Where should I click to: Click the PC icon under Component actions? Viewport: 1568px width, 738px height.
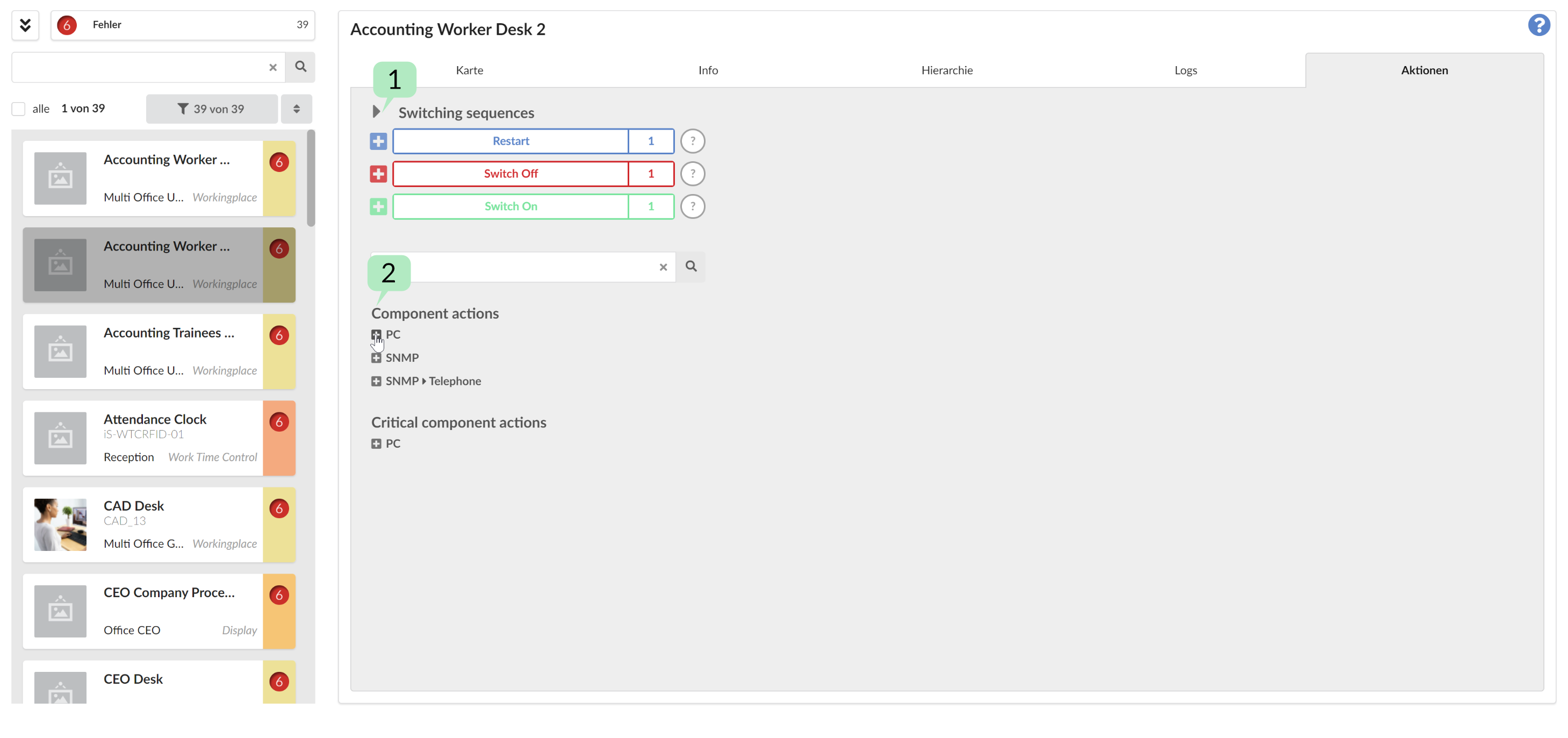[376, 334]
